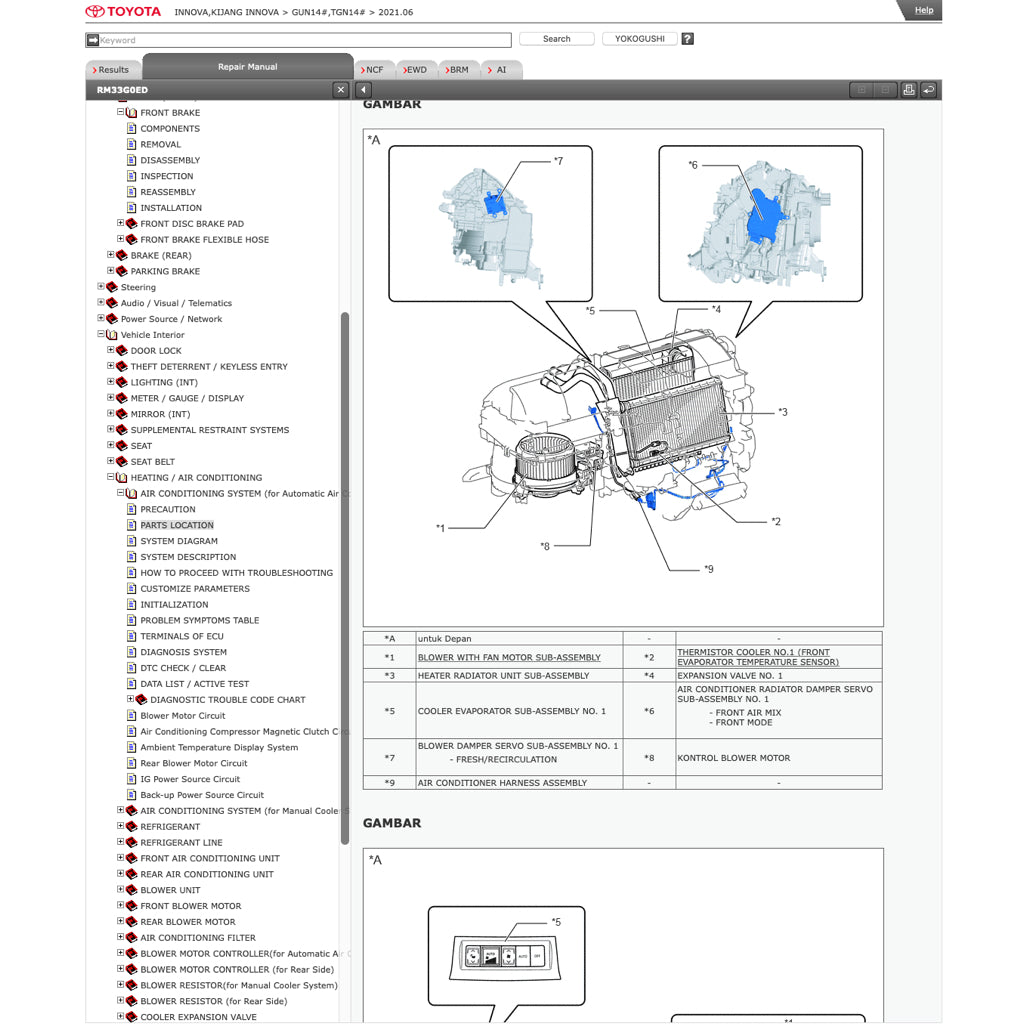Switch to the EWD tab

415,69
